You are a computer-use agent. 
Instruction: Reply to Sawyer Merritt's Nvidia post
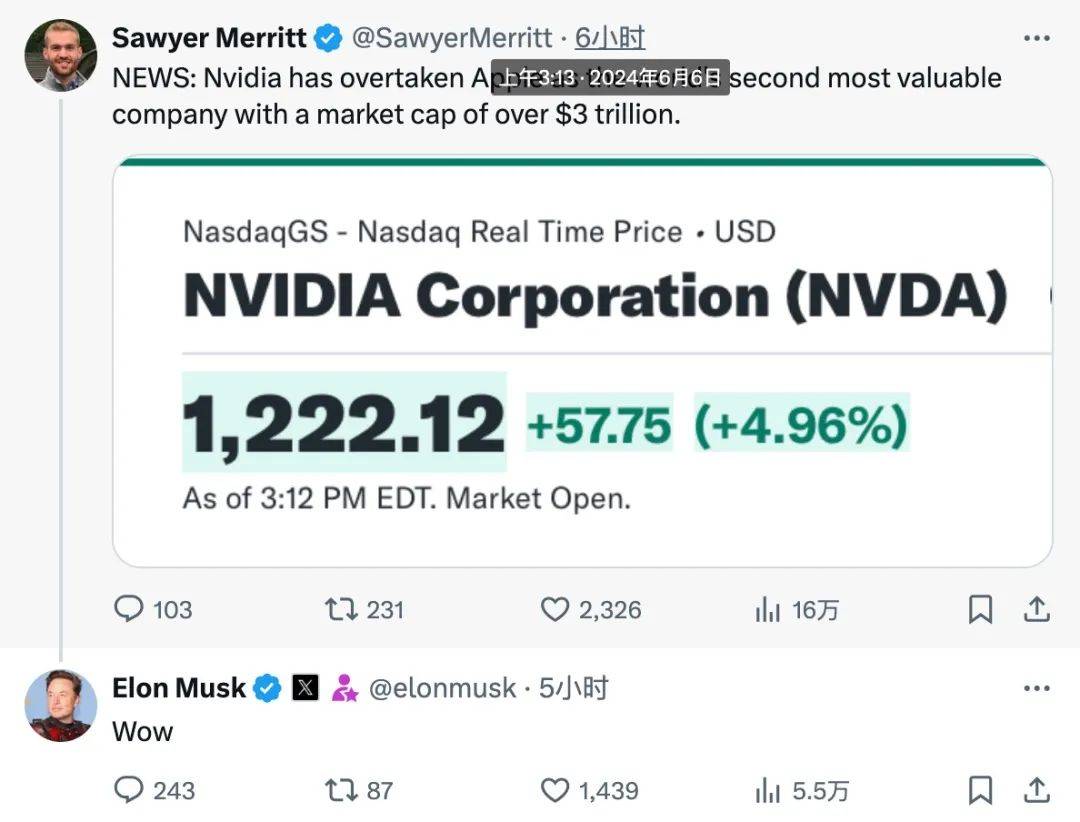(129, 609)
